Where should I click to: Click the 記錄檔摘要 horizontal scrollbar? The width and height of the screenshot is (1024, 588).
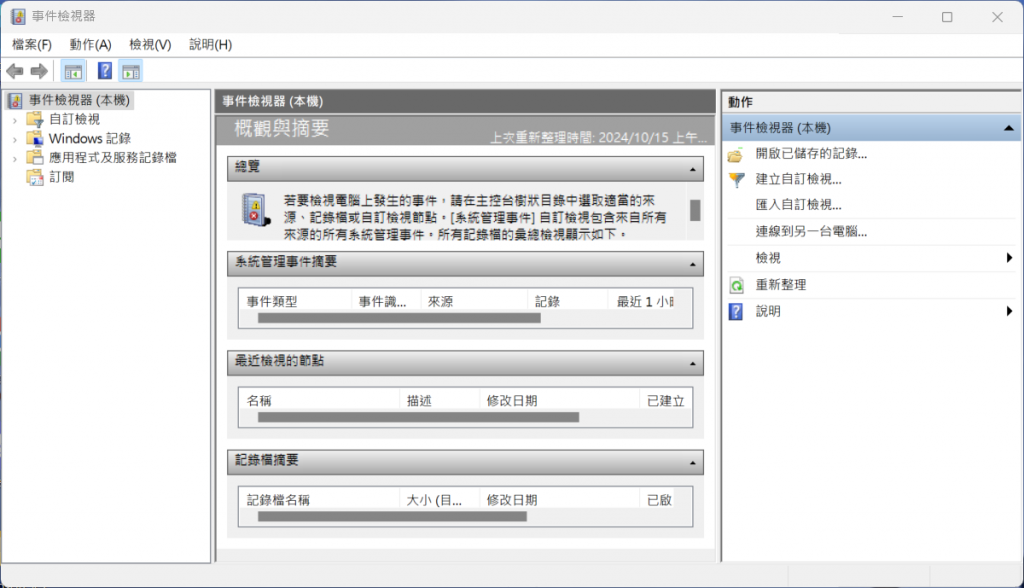(392, 517)
